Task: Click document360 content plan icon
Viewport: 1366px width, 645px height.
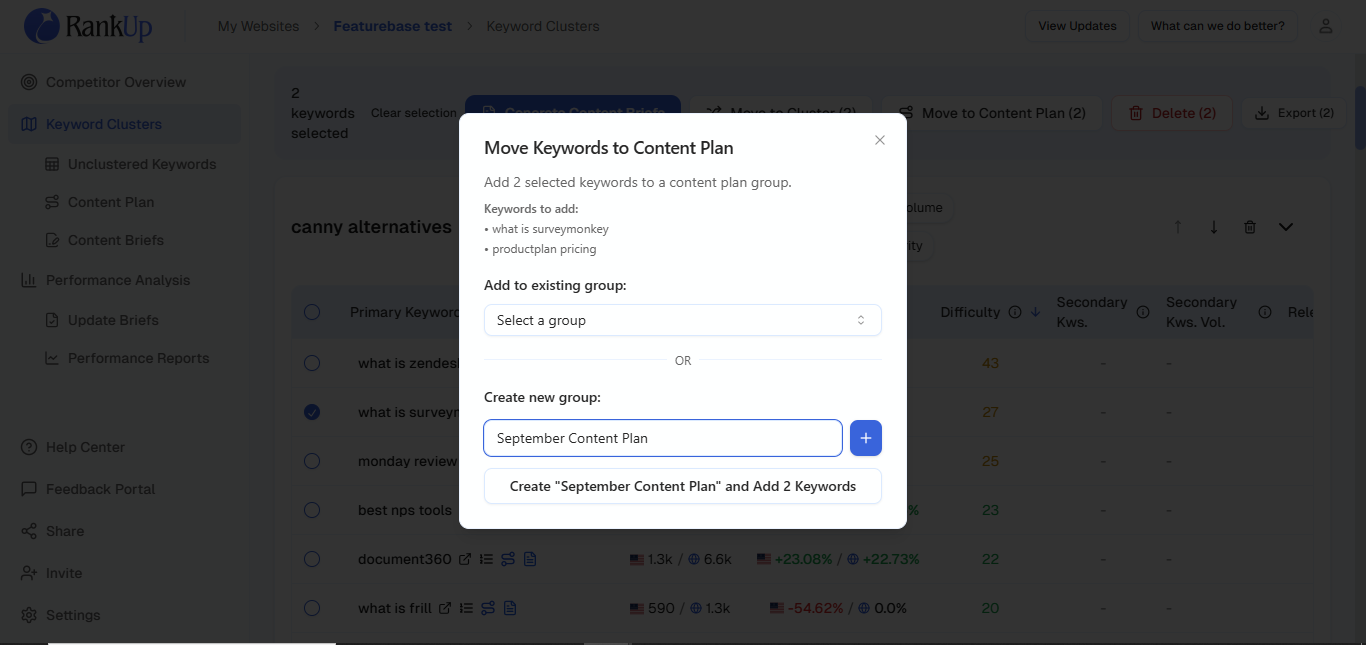Action: tap(508, 559)
